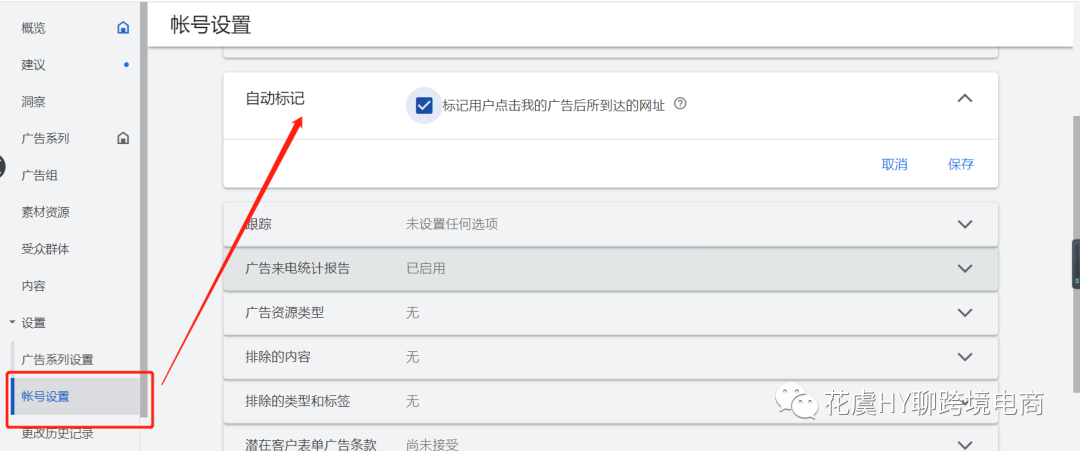Viewport: 1080px width, 451px height.
Task: Collapse the 设置 sidebar group arrow
Action: pos(12,323)
